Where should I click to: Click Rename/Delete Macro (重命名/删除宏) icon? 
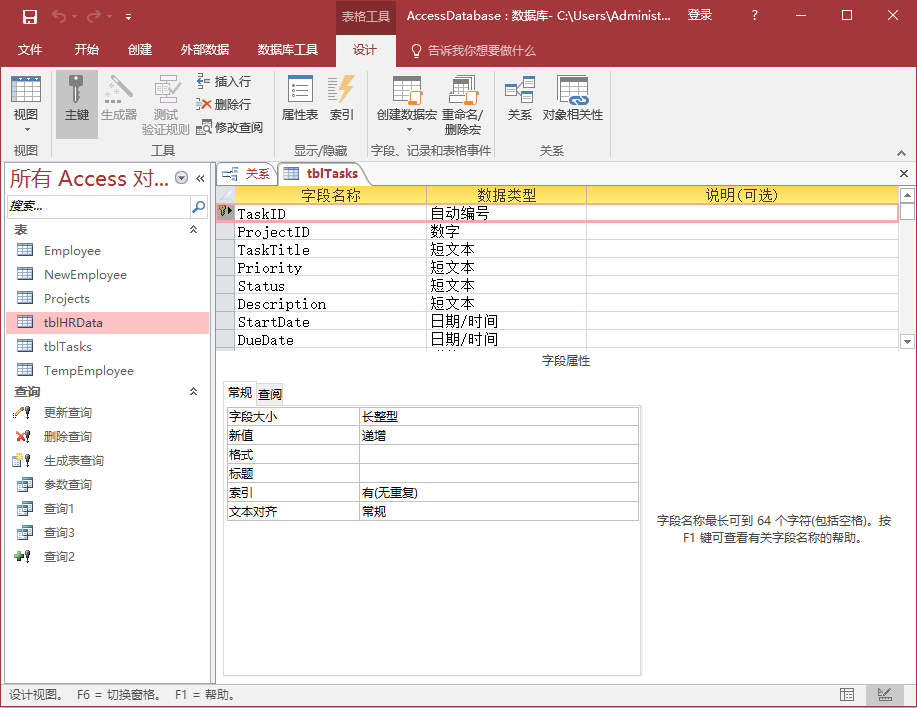(x=462, y=102)
